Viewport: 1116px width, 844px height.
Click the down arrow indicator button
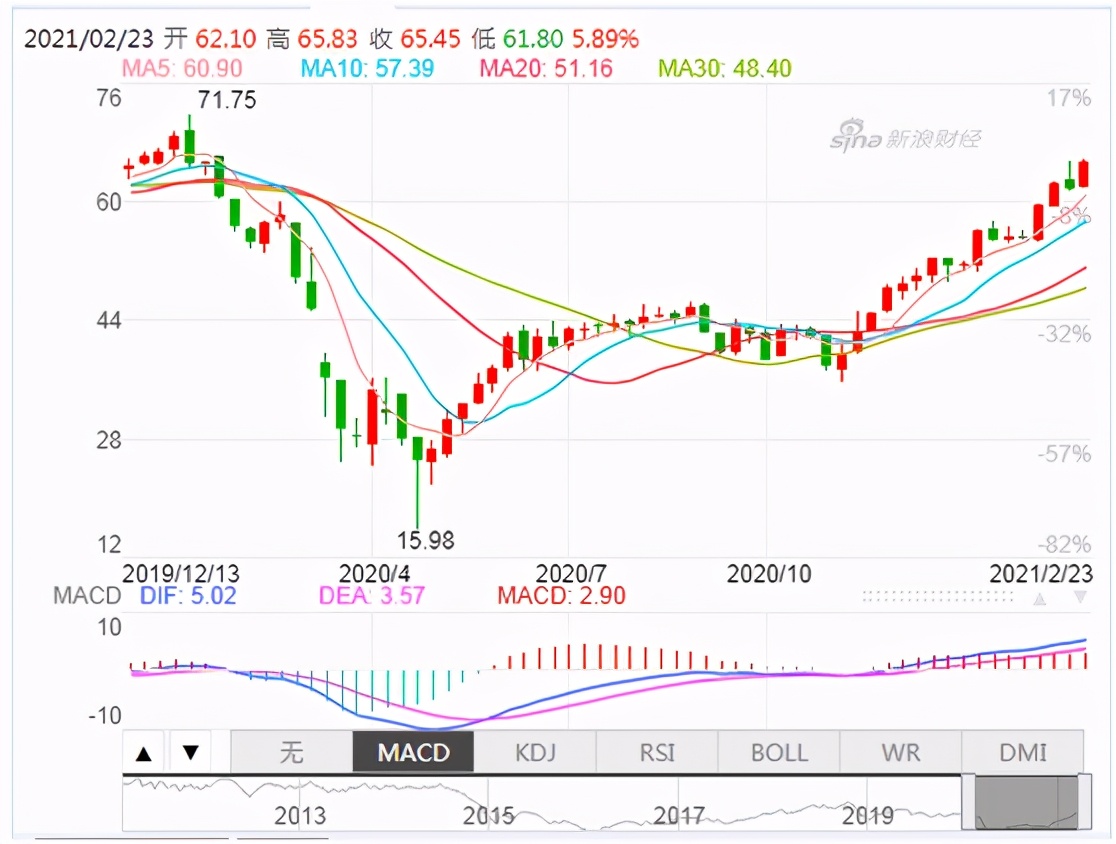(190, 752)
